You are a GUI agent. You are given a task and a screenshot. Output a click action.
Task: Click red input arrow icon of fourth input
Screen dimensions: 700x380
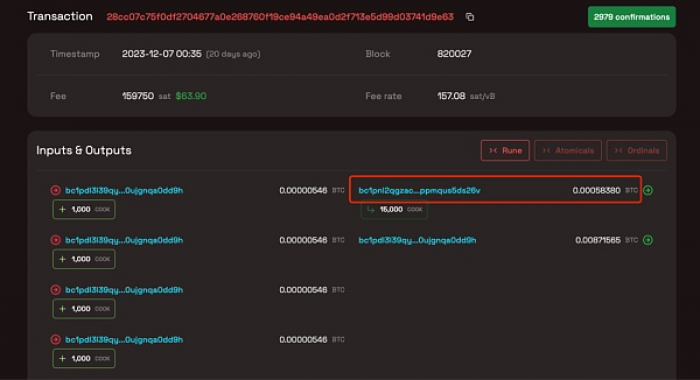click(x=55, y=340)
